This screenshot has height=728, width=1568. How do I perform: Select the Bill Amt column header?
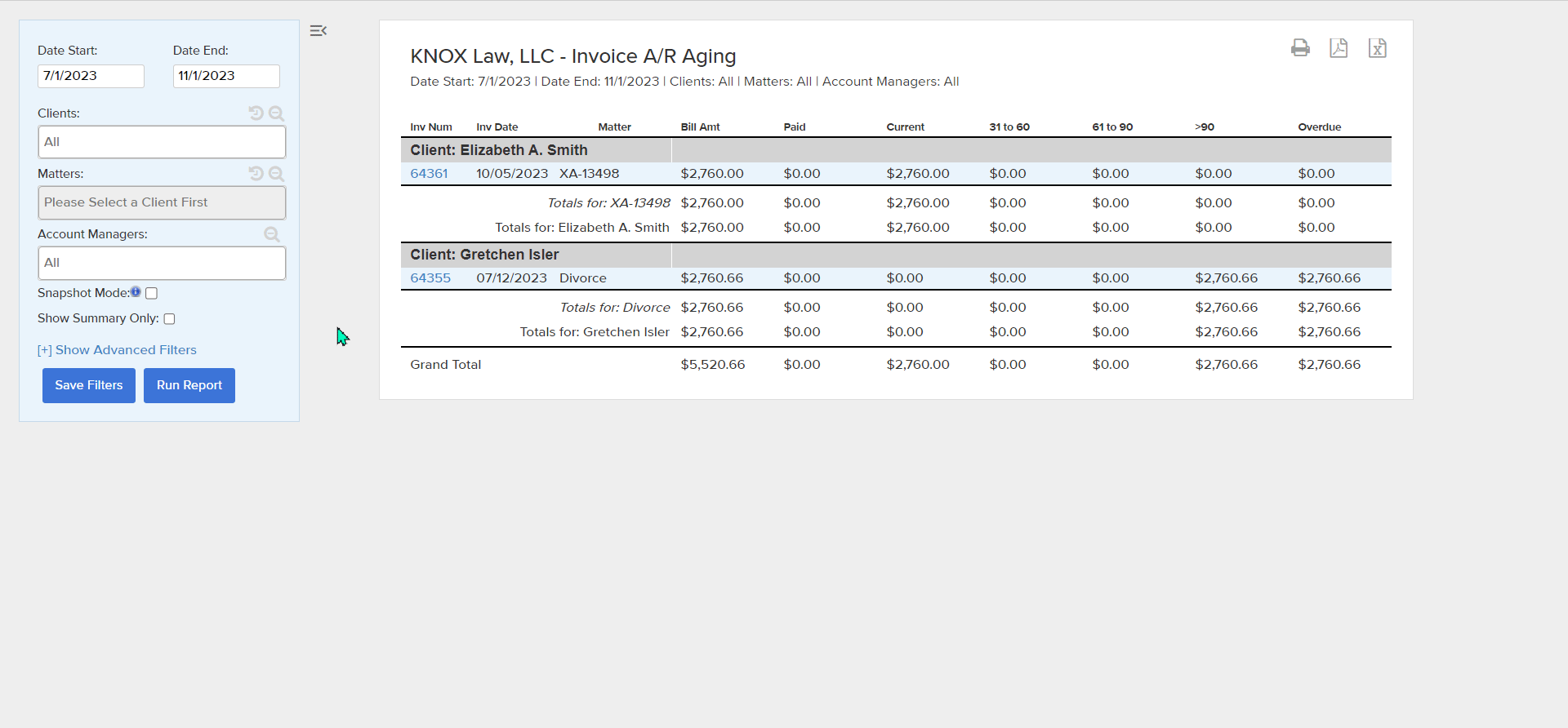701,127
